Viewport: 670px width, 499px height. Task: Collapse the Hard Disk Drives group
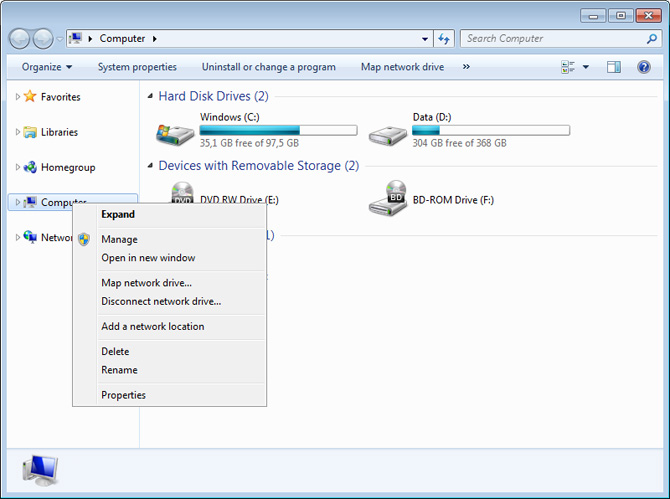point(150,96)
